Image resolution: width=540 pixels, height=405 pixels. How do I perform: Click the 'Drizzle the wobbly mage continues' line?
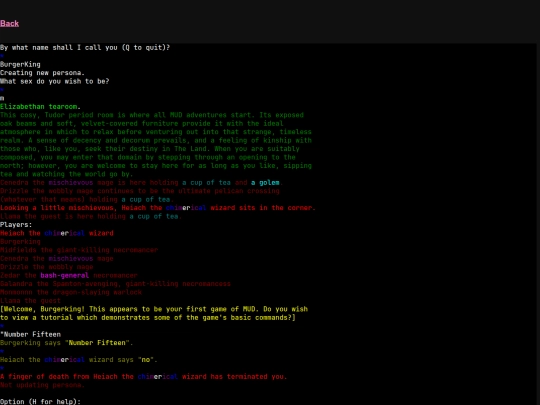point(140,191)
